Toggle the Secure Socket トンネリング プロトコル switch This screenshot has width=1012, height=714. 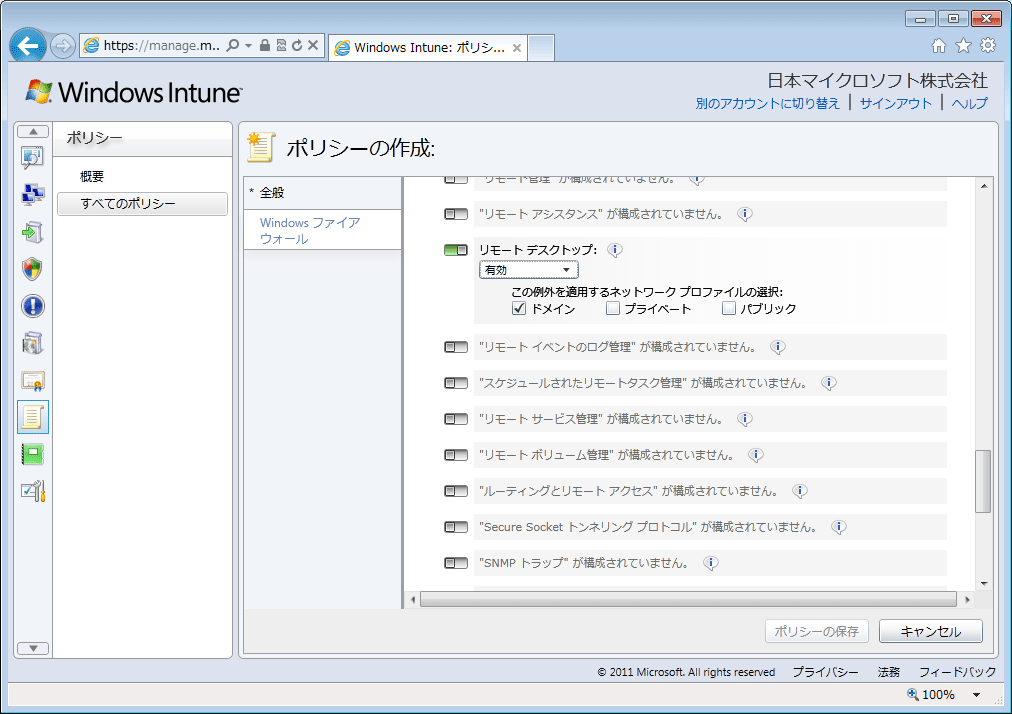(456, 527)
